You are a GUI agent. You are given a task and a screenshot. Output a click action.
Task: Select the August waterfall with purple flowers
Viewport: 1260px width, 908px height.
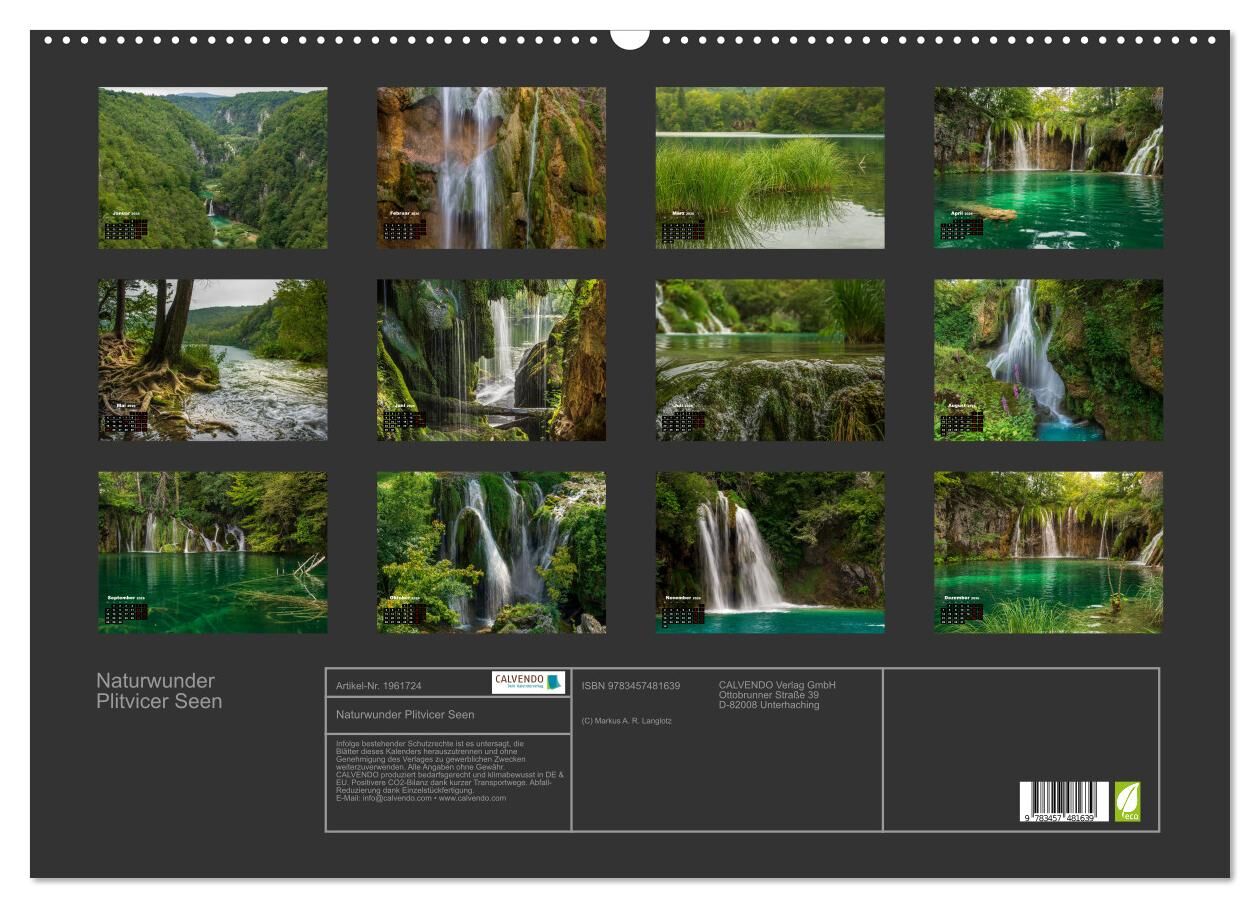pyautogui.click(x=1048, y=360)
